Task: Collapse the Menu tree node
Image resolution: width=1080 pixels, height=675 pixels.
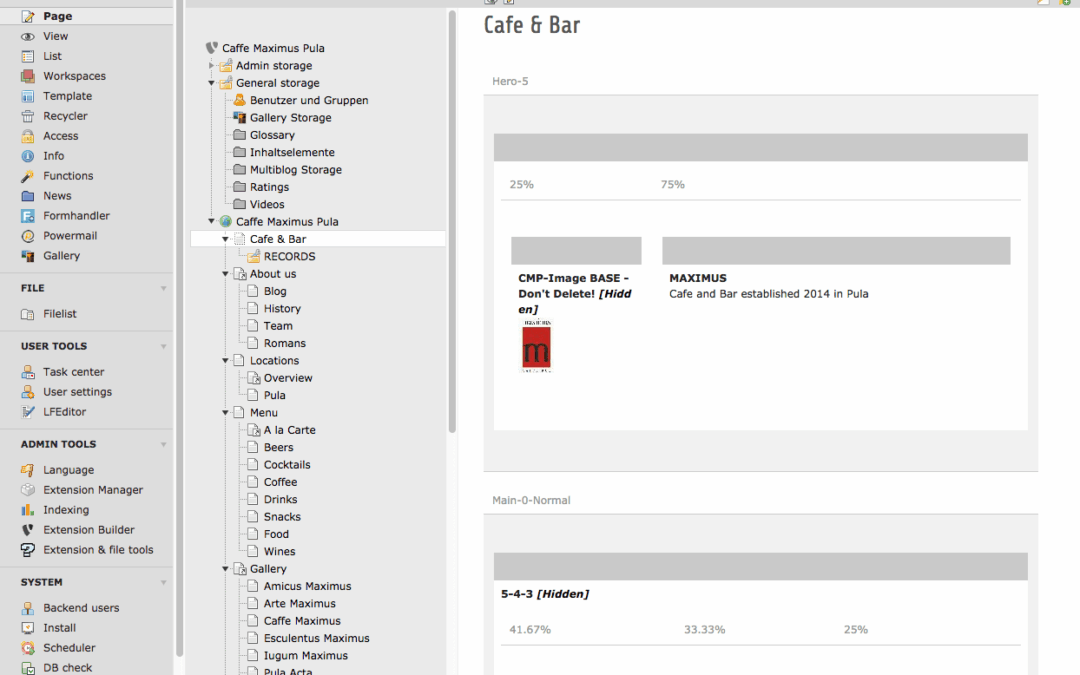Action: pyautogui.click(x=225, y=413)
